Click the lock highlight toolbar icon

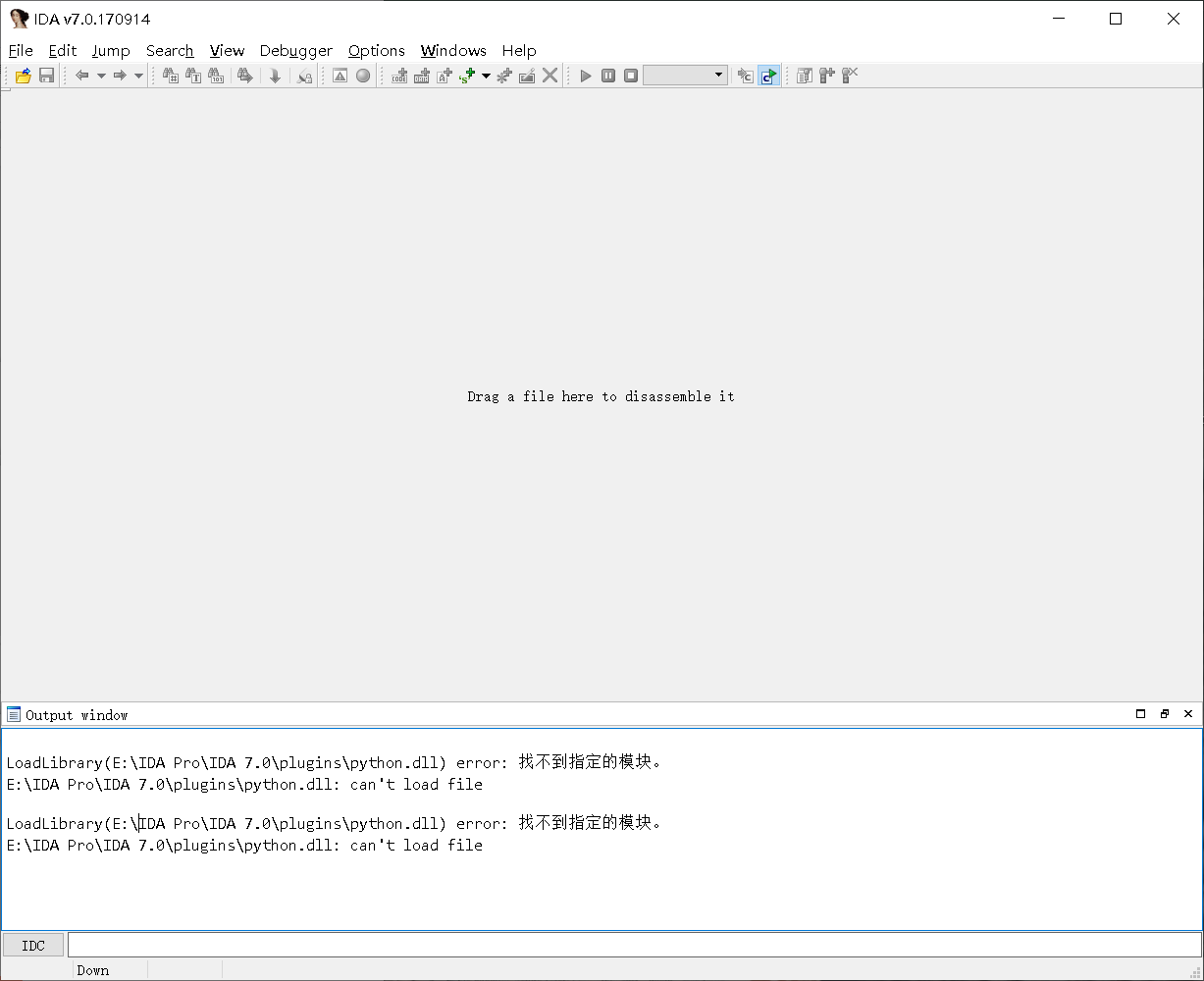304,76
